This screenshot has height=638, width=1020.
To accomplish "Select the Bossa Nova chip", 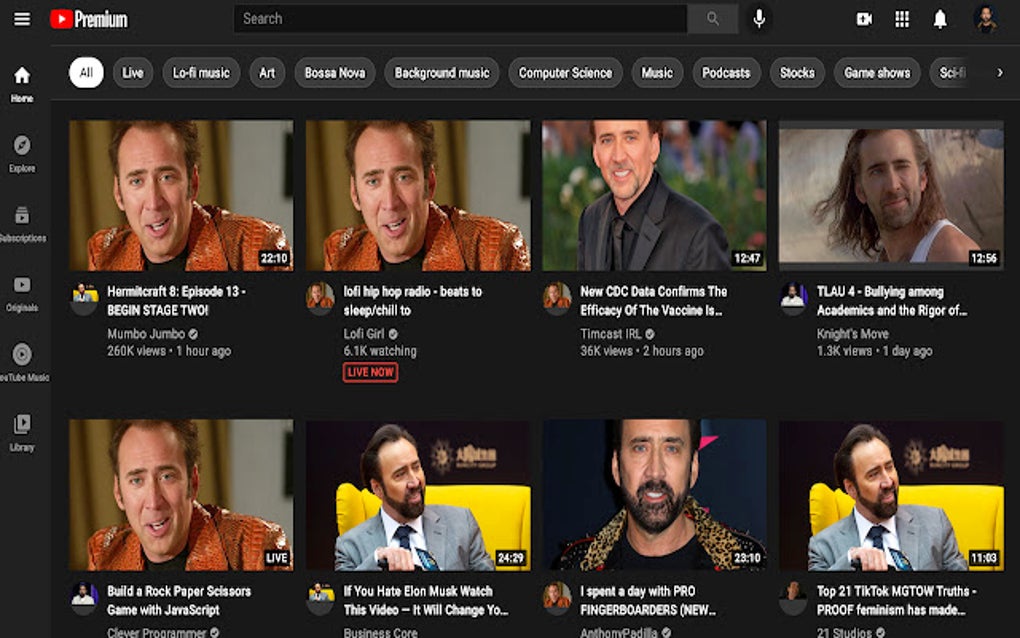I will [x=335, y=73].
